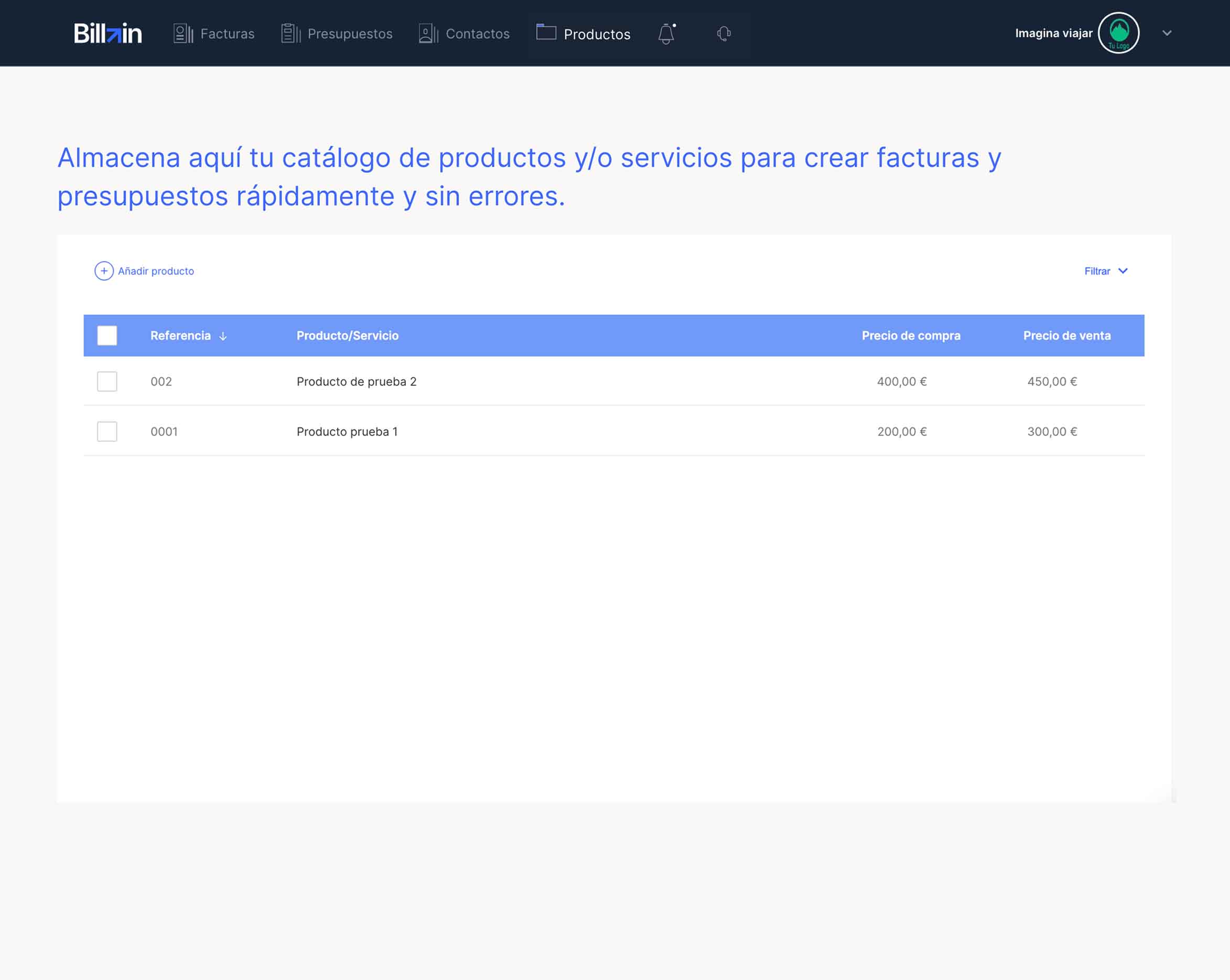Viewport: 1230px width, 980px height.
Task: Select the Productos tab
Action: click(x=597, y=34)
